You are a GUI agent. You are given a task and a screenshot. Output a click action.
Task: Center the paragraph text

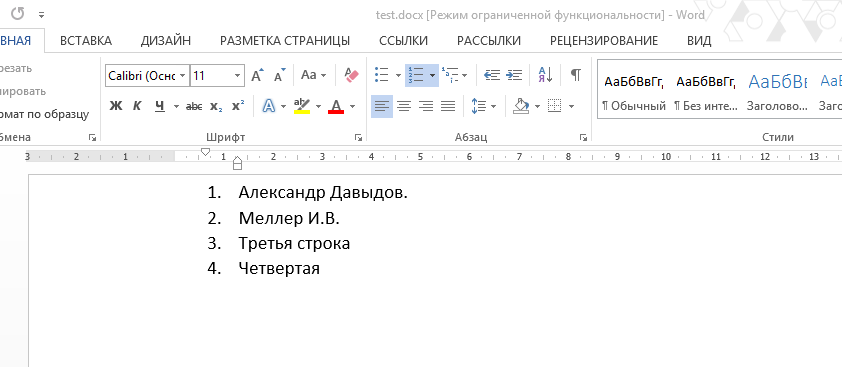(404, 106)
